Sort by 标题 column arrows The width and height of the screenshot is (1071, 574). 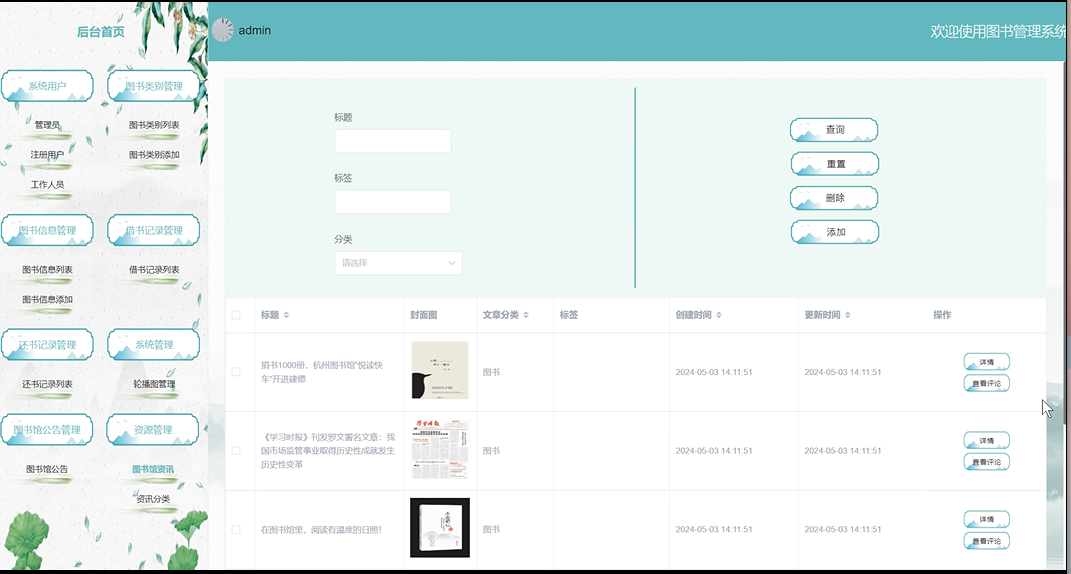click(x=287, y=315)
